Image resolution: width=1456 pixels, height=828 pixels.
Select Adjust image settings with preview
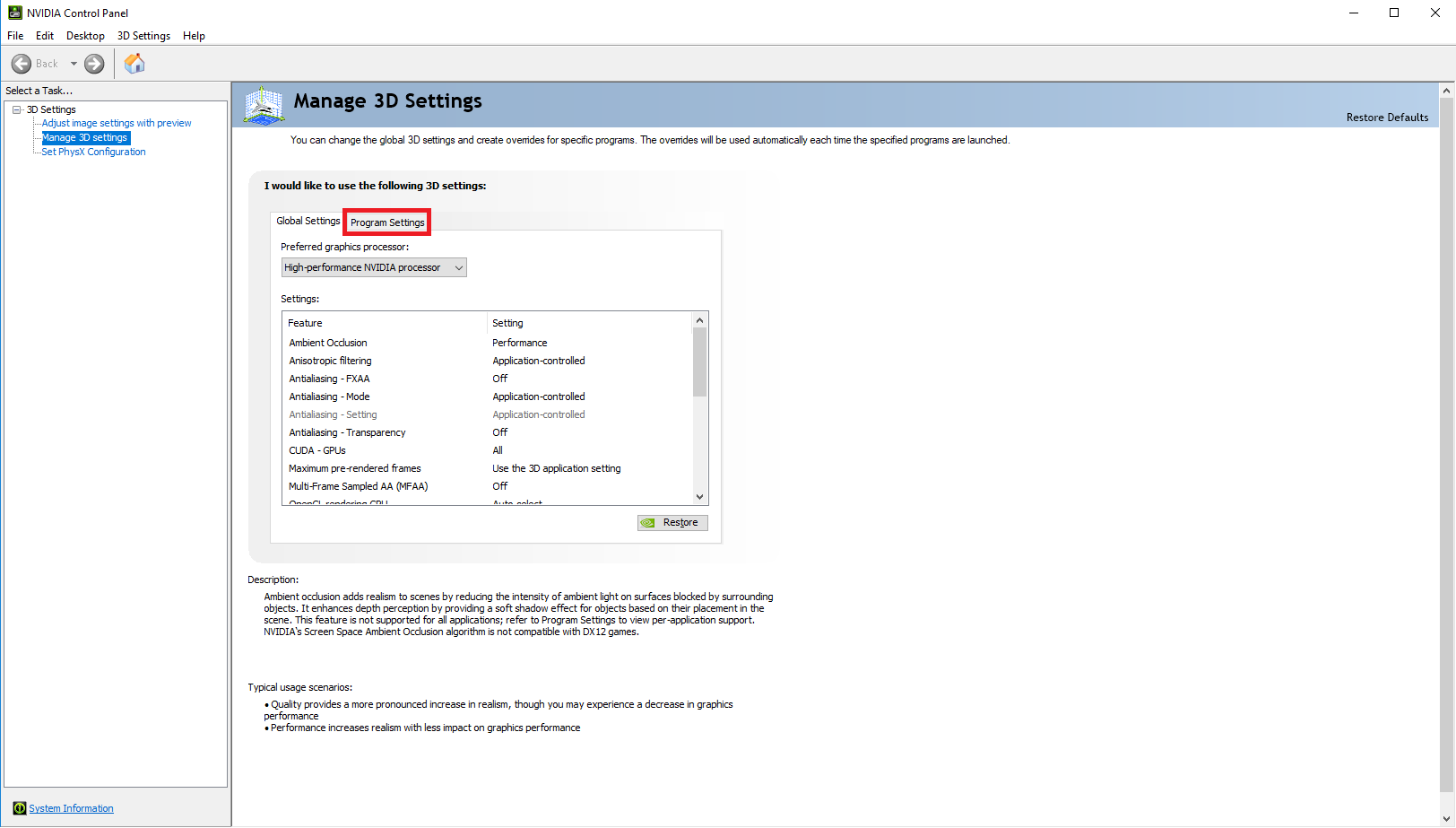pos(117,124)
